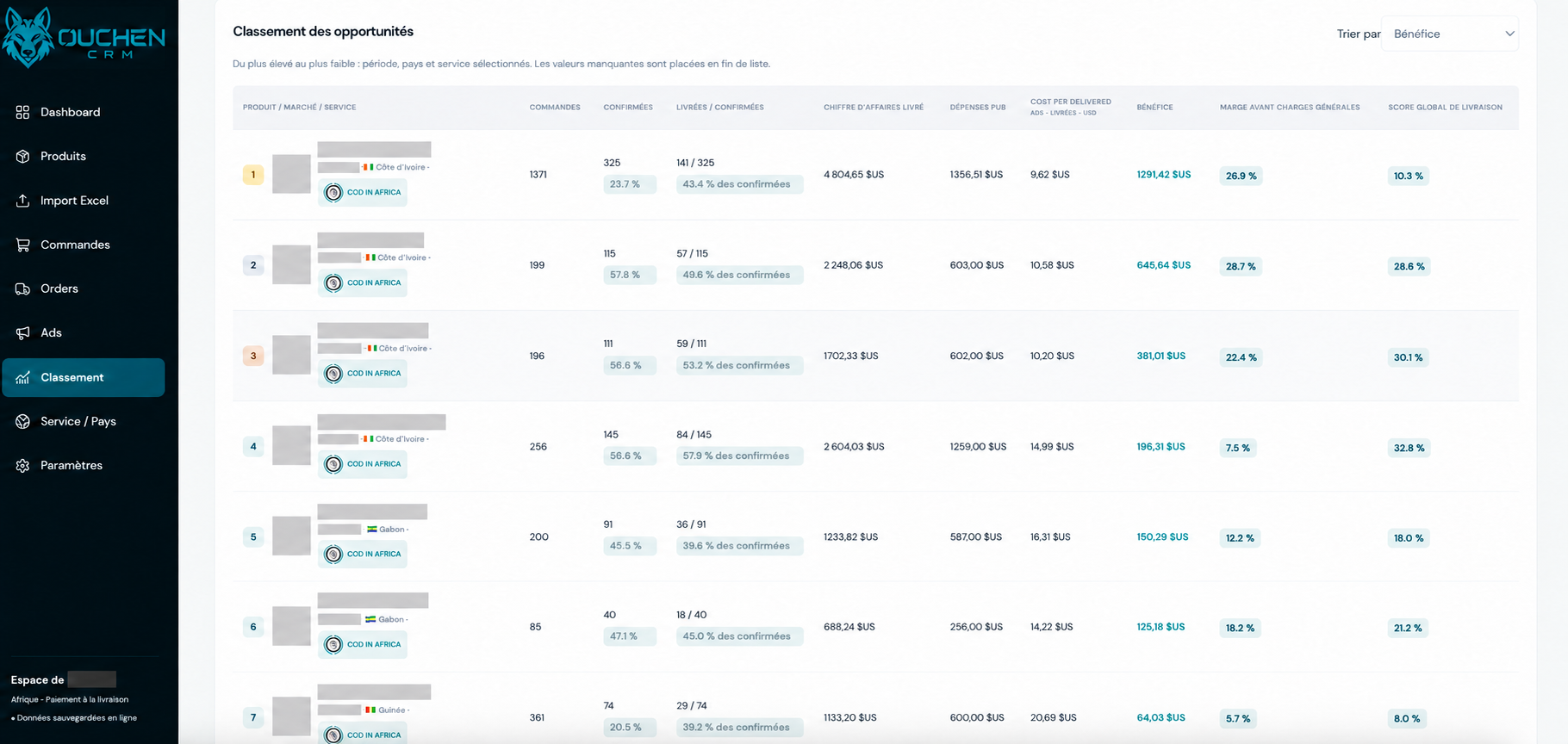The image size is (1568, 744).
Task: Click the COMMANDES column header
Action: click(x=555, y=108)
